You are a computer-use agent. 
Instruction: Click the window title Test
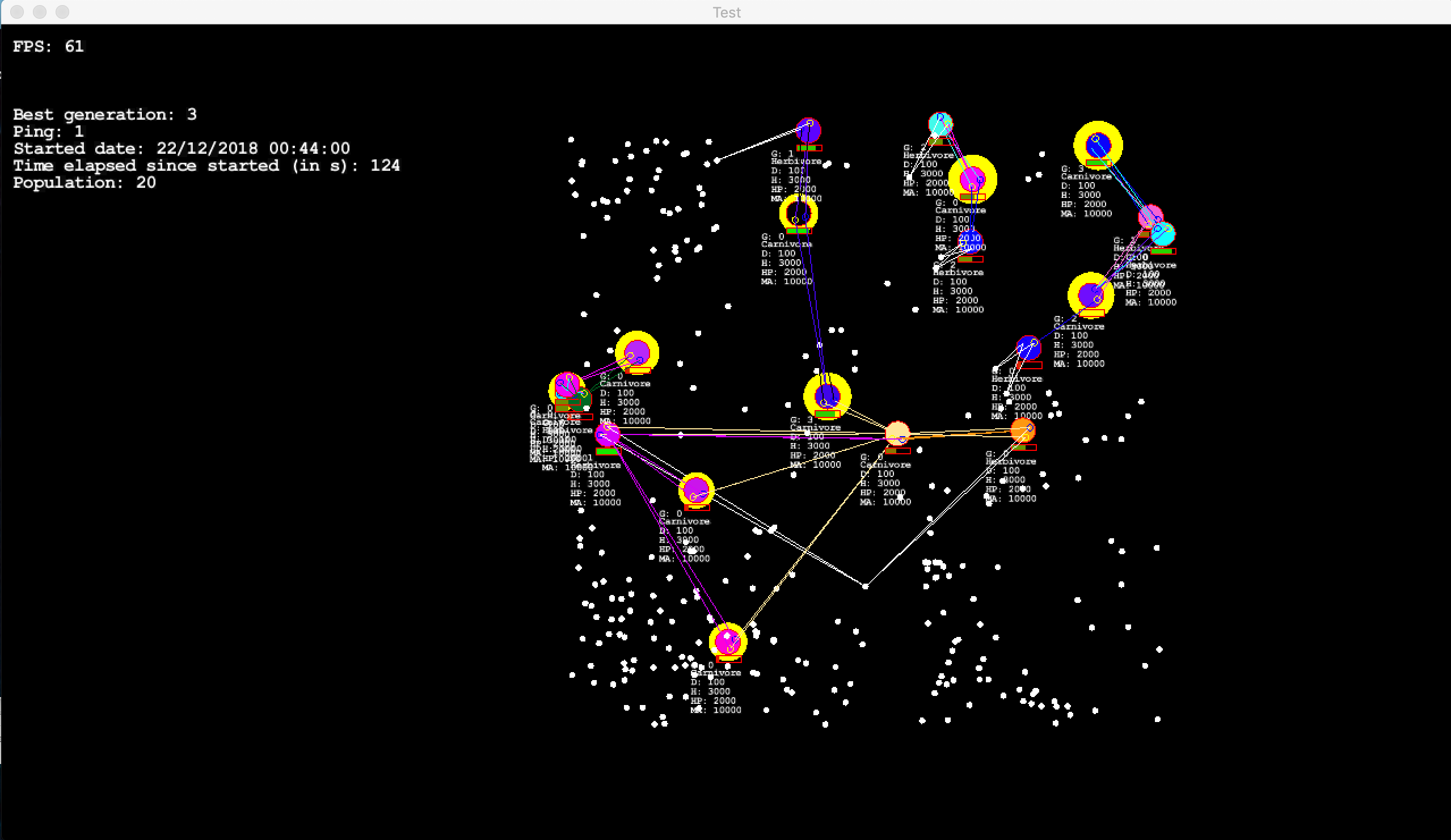click(x=726, y=12)
